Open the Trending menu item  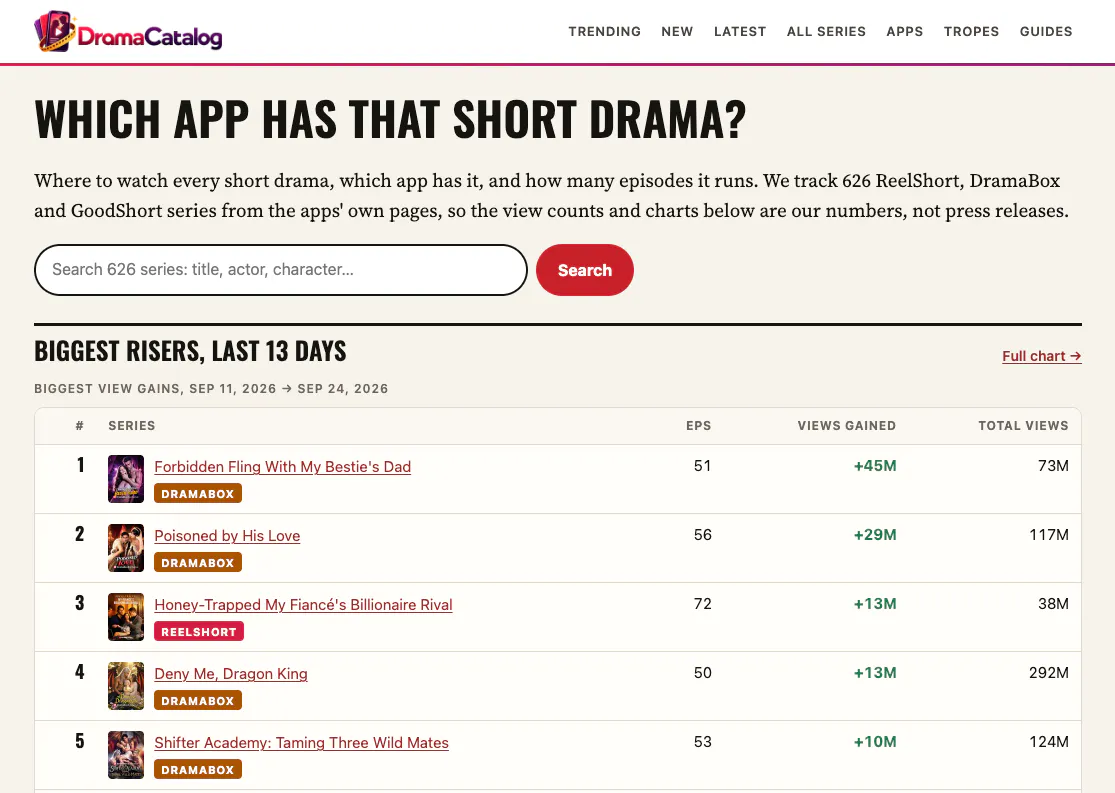coord(604,31)
